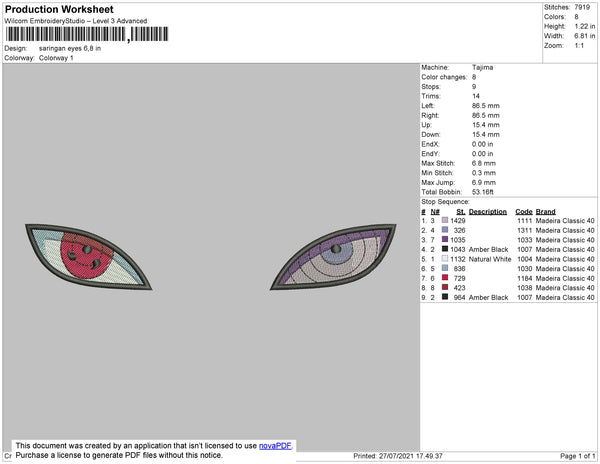Image resolution: width=600 pixels, height=464 pixels.
Task: Click the St. column header
Action: pos(461,212)
